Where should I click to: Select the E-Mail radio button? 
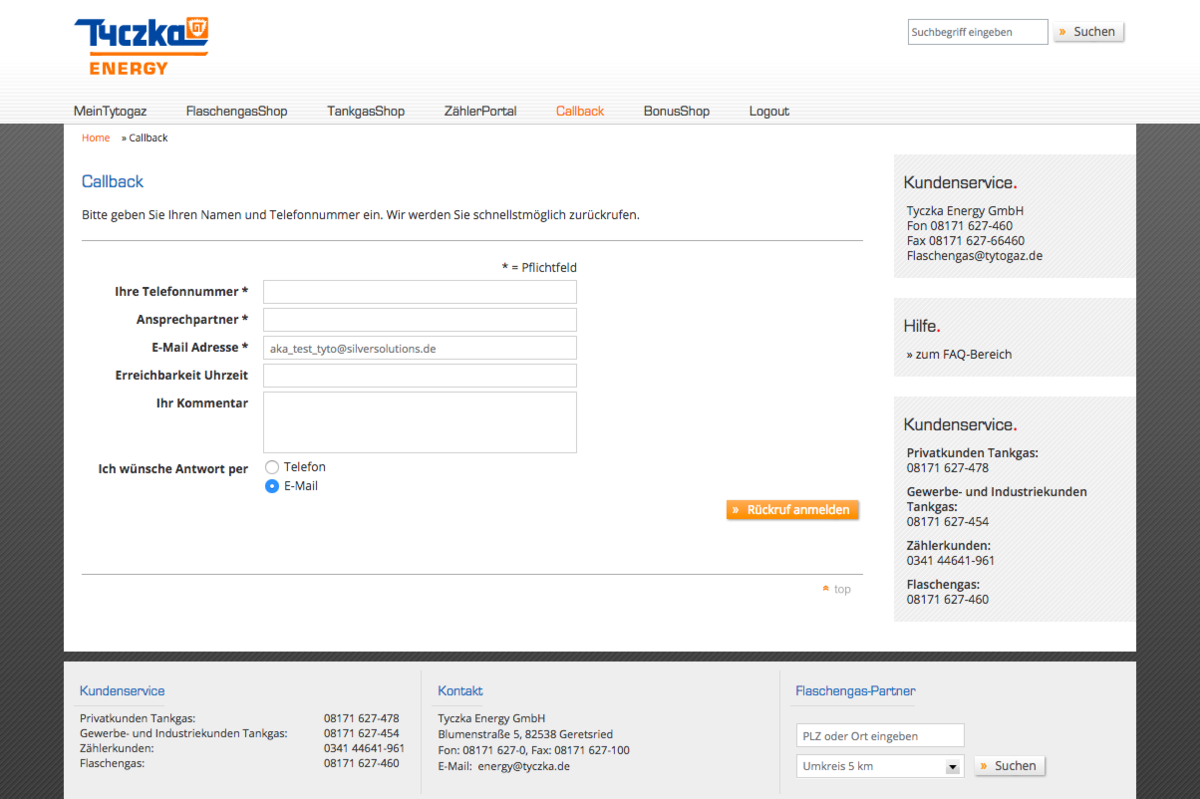(272, 486)
